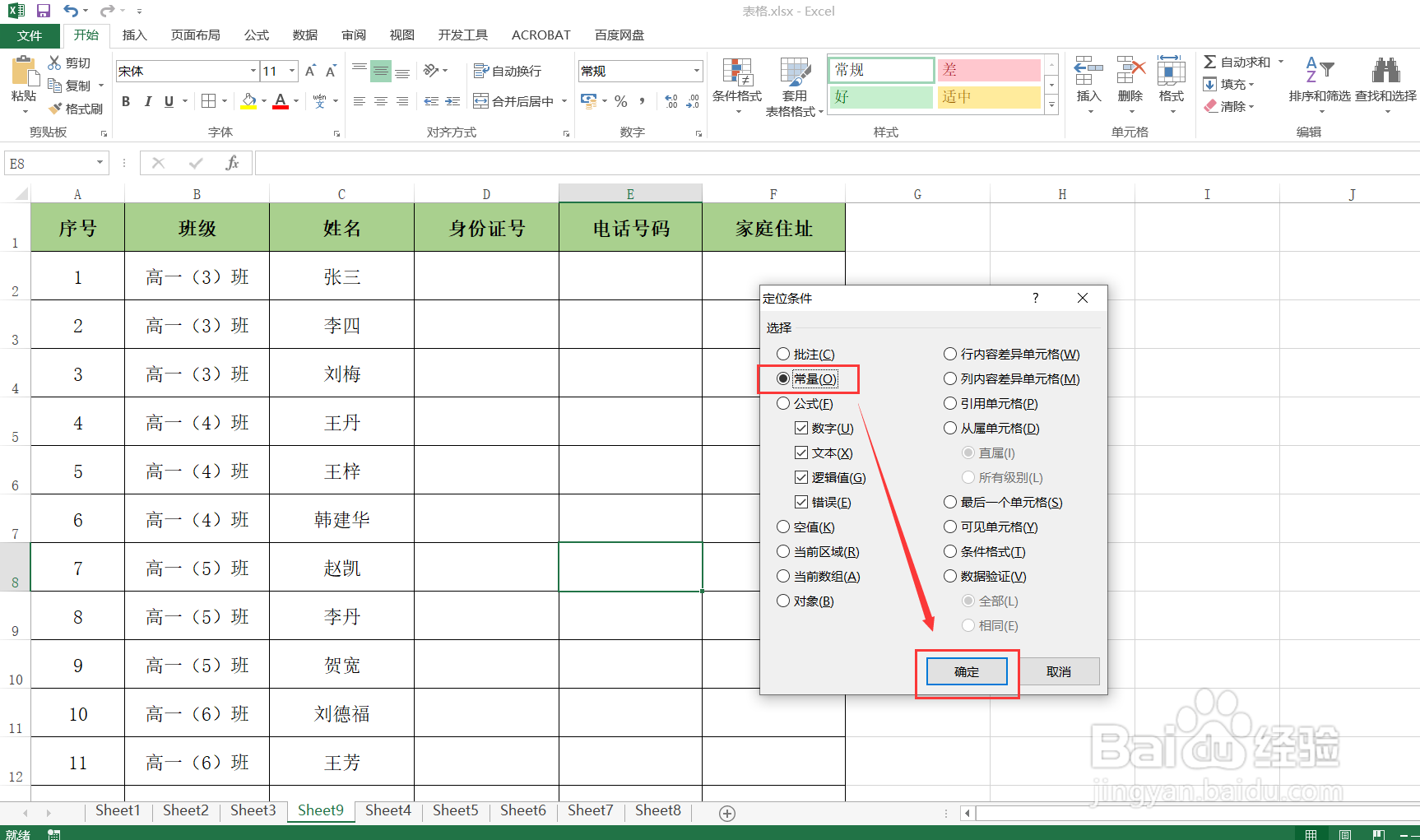The width and height of the screenshot is (1420, 840).
Task: Switch to the 插入 ribbon tab
Action: tap(134, 35)
